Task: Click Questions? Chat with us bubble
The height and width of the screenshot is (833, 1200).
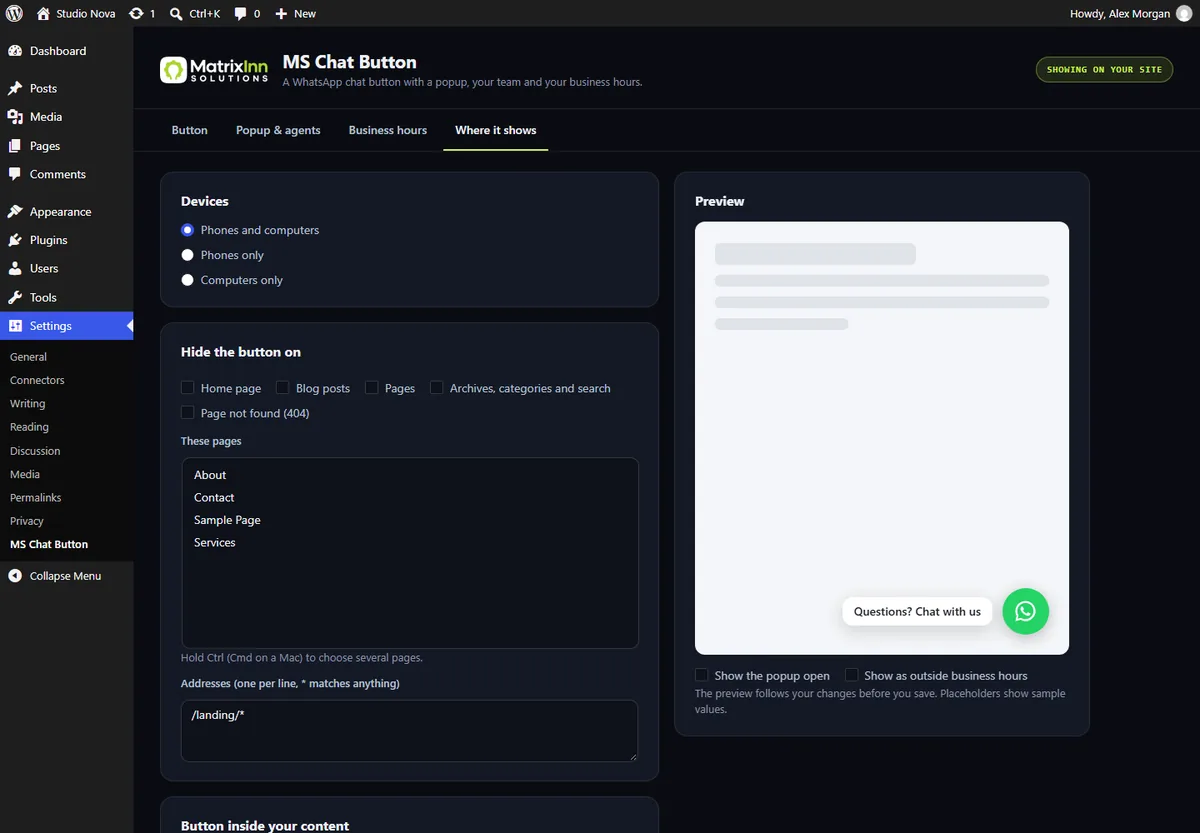Action: 917,612
